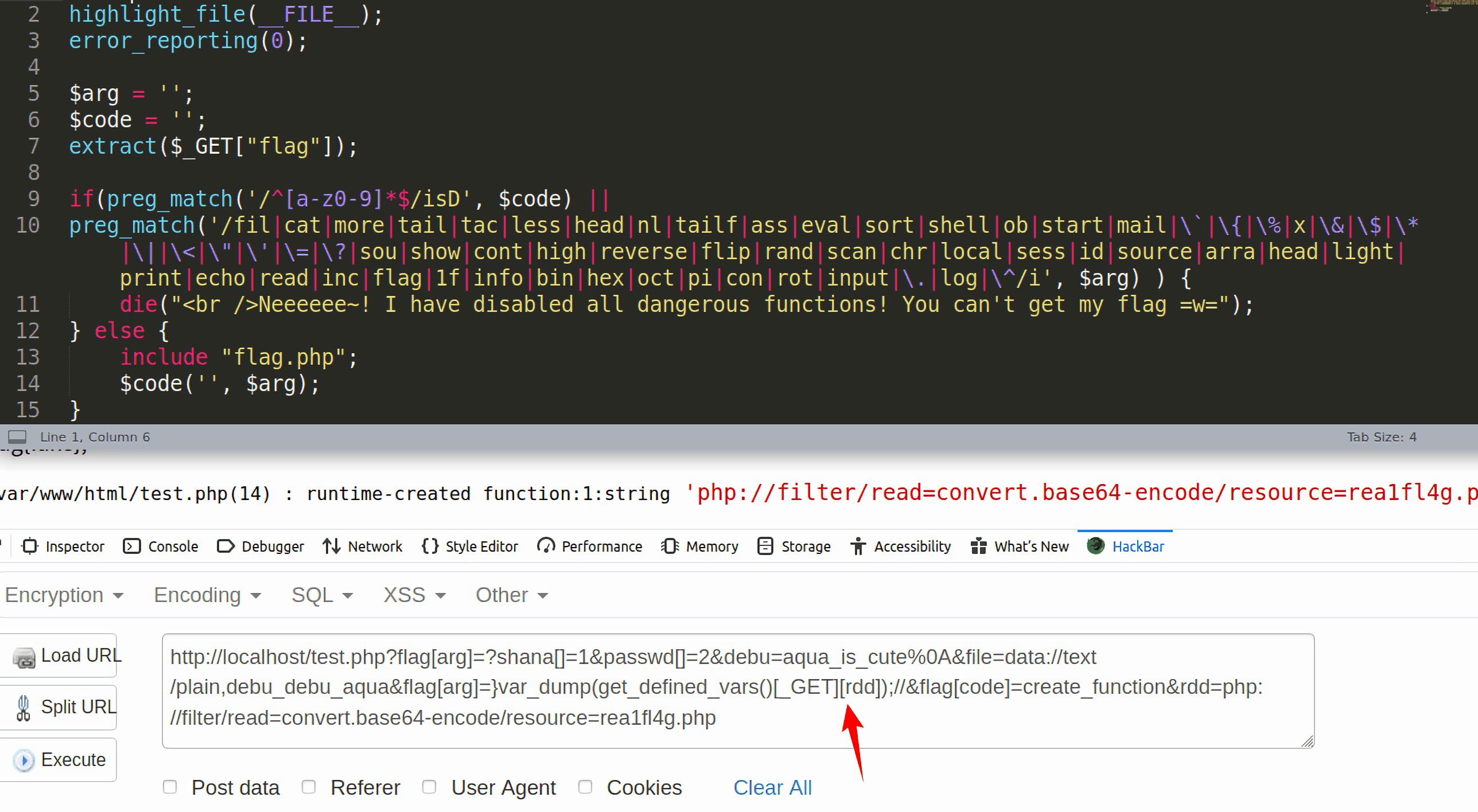The height and width of the screenshot is (812, 1478).
Task: Enable the Post data checkbox
Action: 169,787
